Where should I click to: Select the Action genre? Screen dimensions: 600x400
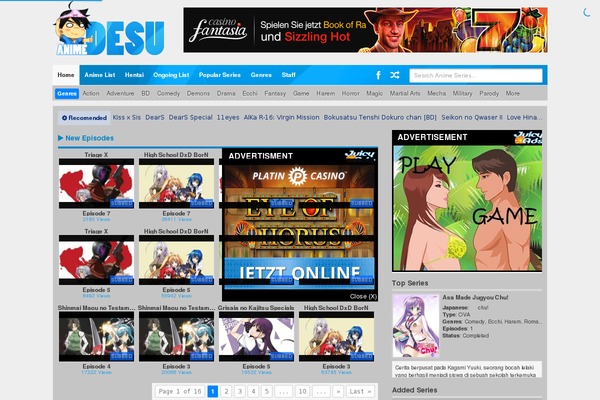[91, 93]
